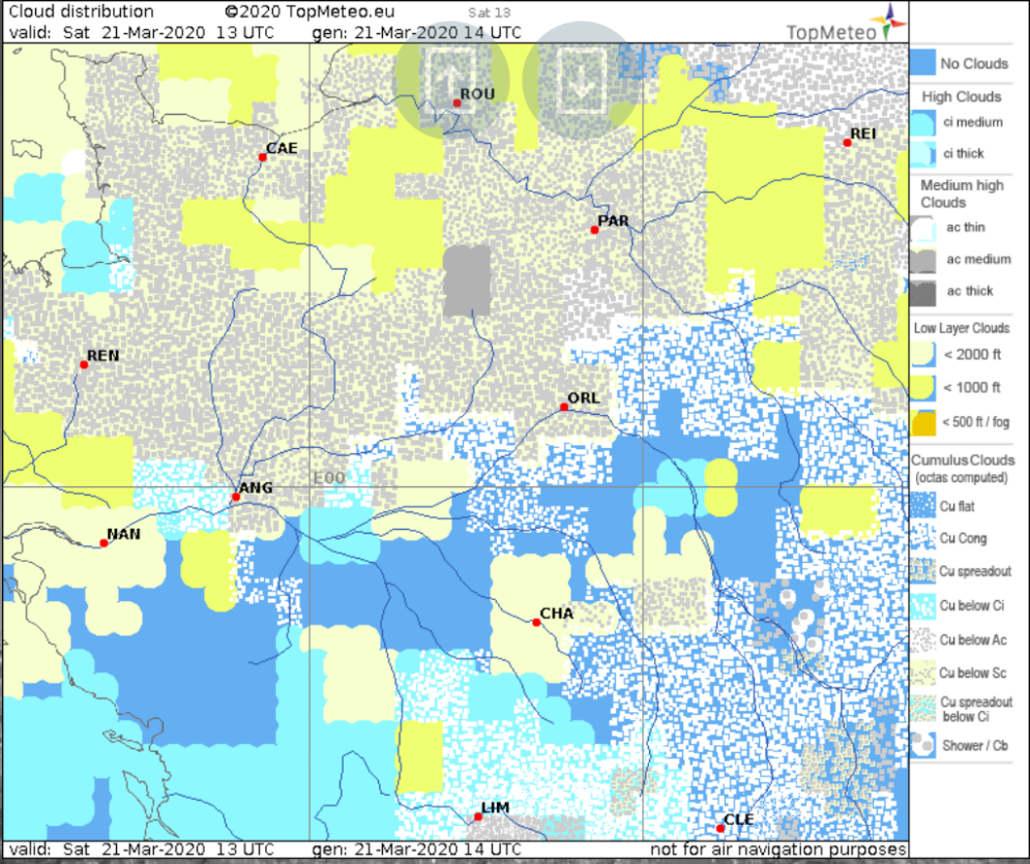Select the Cu below Sc legend swatch
1030x864 pixels.
[x=922, y=673]
